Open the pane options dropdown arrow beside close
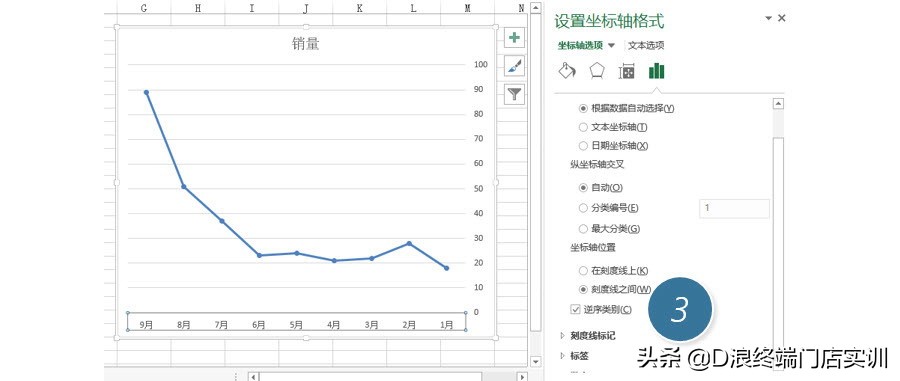Image resolution: width=900 pixels, height=381 pixels. (769, 18)
